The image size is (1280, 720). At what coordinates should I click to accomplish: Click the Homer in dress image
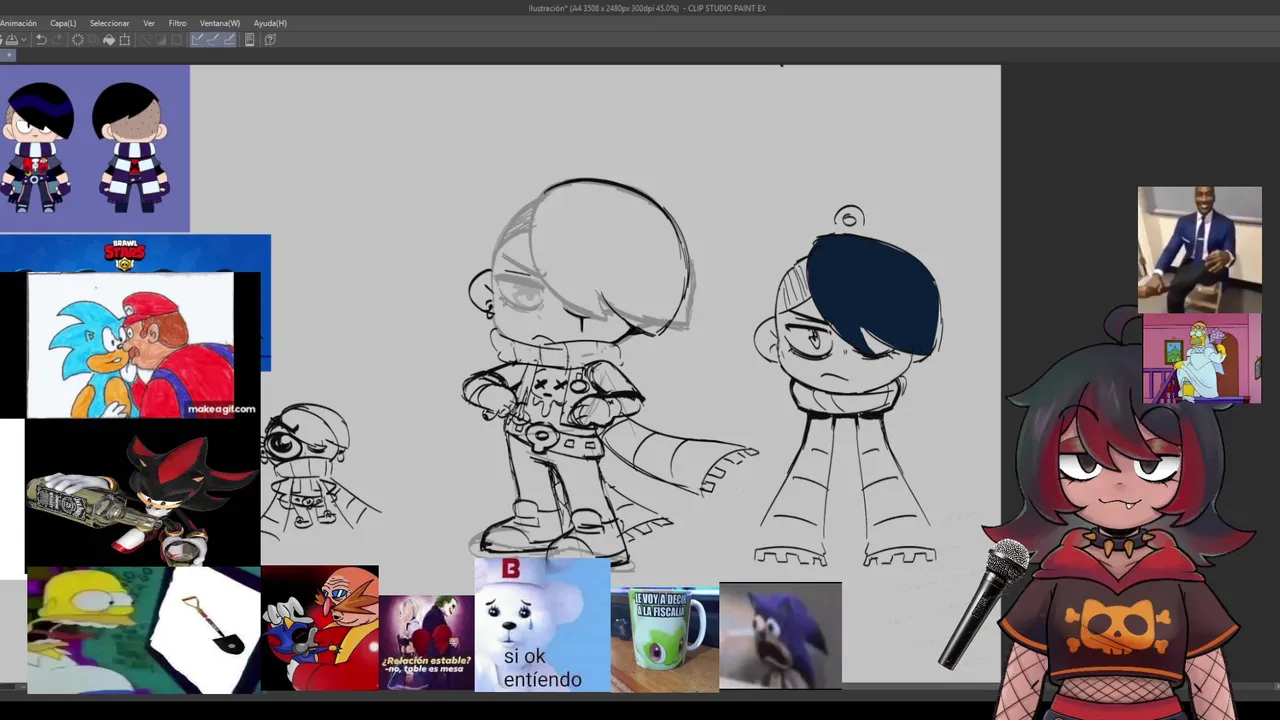click(1202, 358)
